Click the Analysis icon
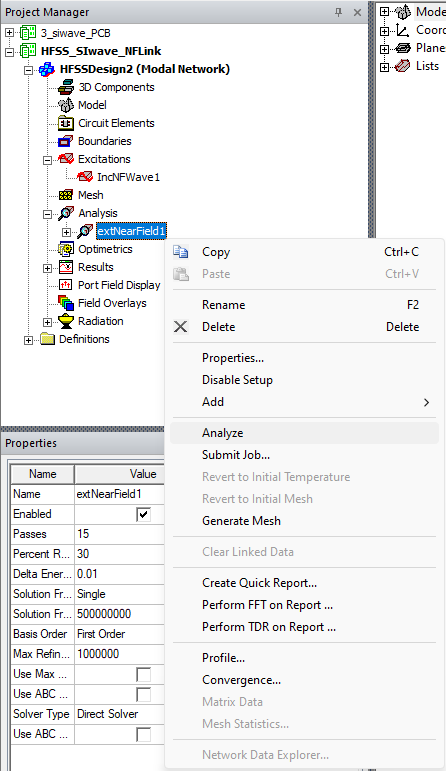The image size is (446, 771). (66, 213)
